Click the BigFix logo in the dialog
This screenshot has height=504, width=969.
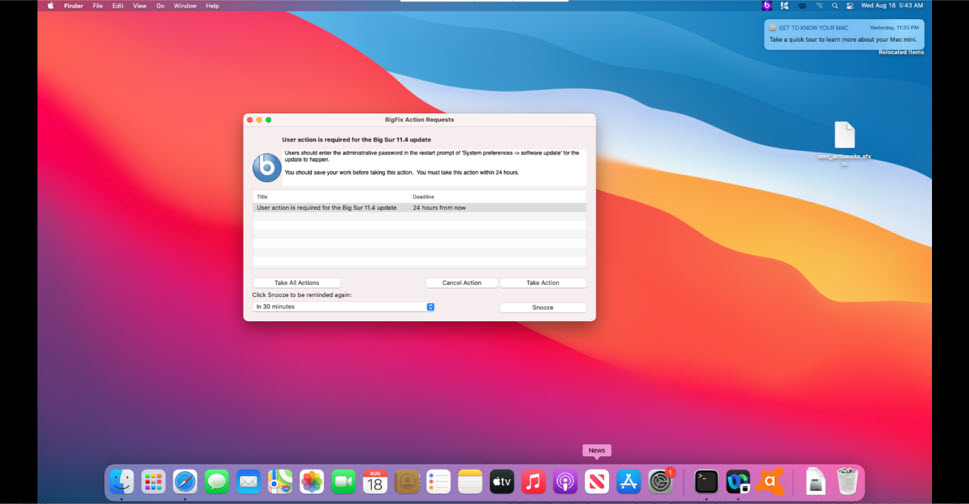[x=267, y=167]
